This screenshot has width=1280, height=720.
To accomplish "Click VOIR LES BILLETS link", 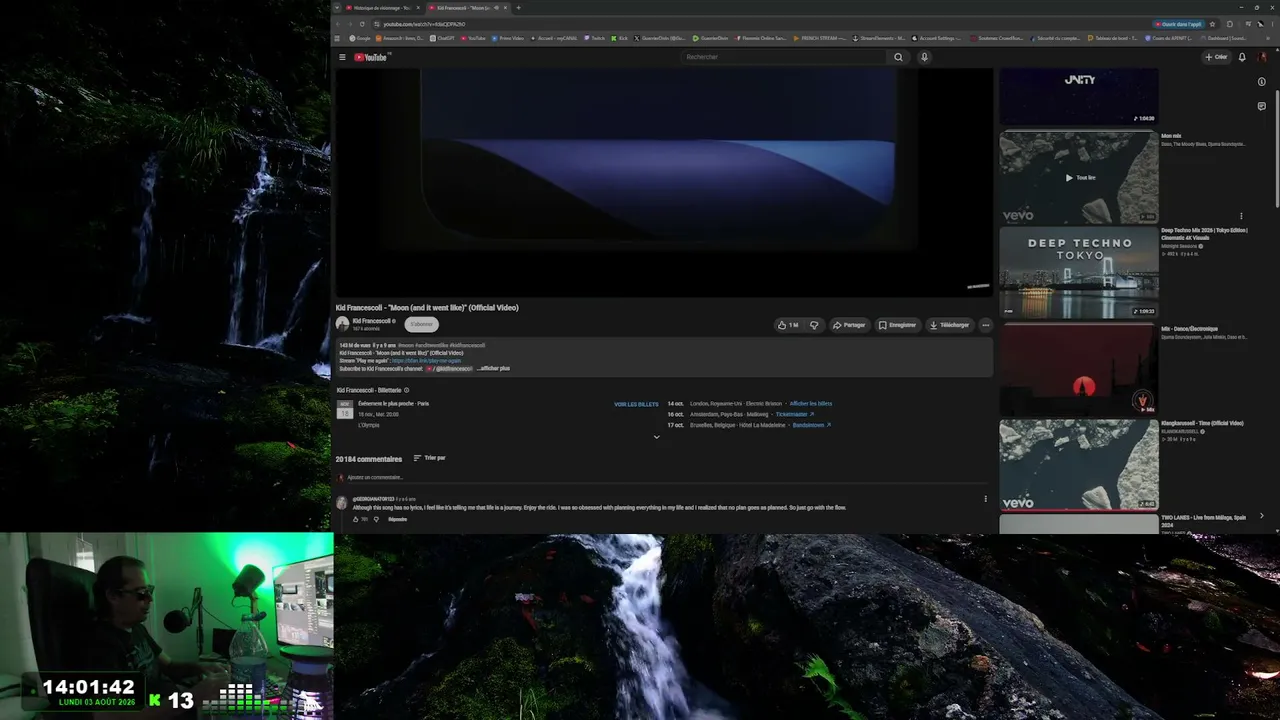I will 636,404.
